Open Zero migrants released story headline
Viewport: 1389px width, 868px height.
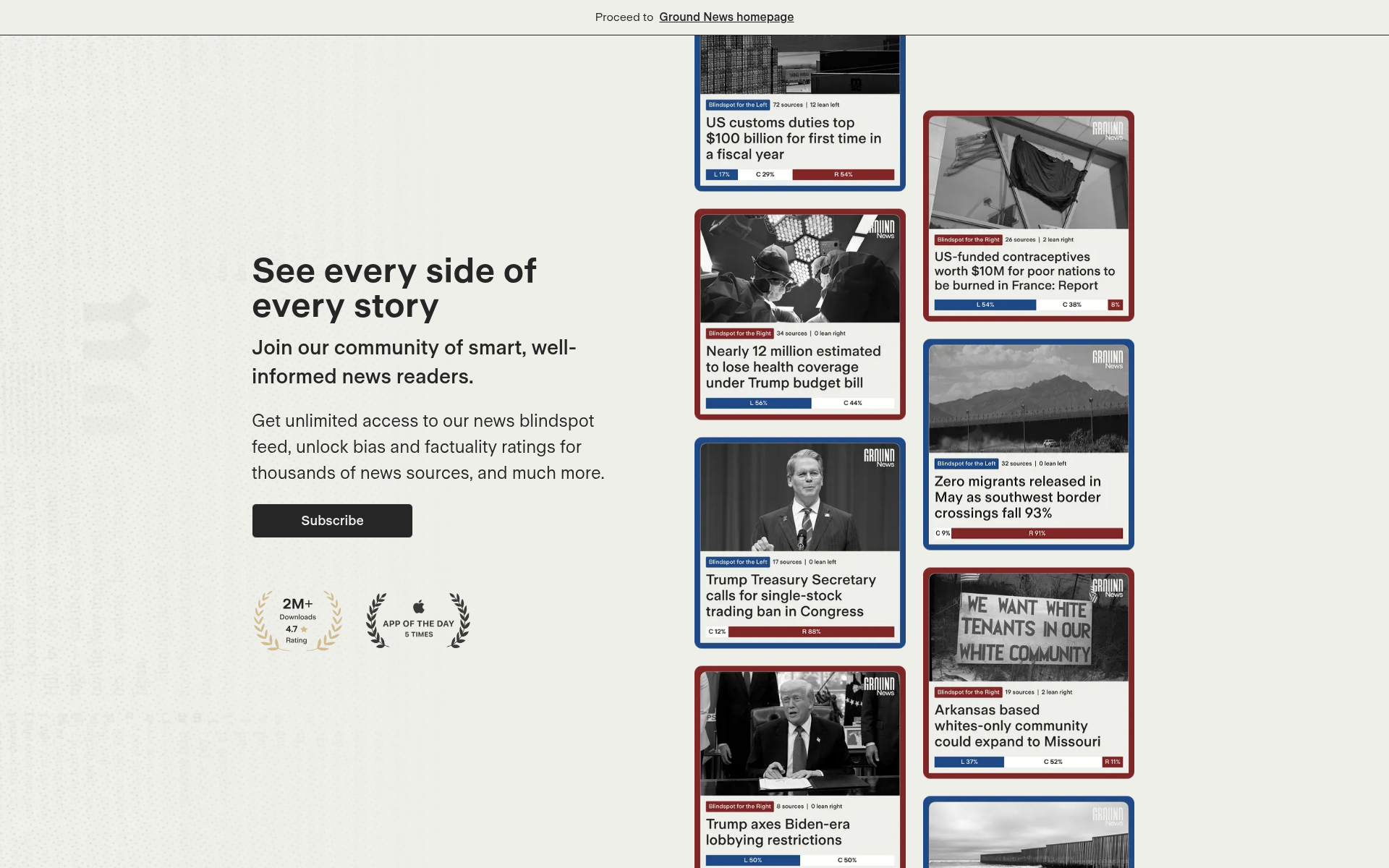coord(1017,497)
